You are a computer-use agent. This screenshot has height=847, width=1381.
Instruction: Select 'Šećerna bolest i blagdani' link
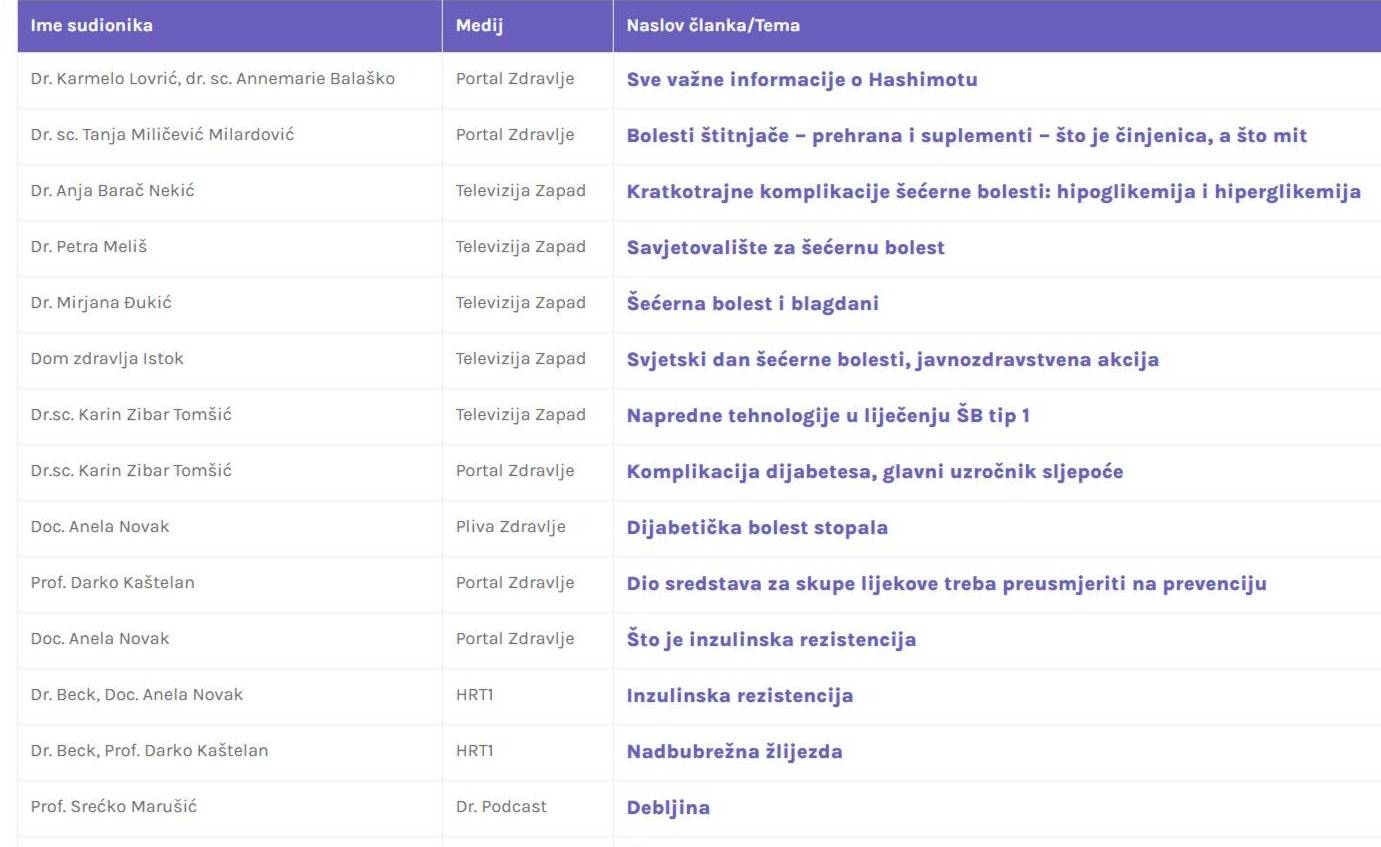tap(752, 304)
